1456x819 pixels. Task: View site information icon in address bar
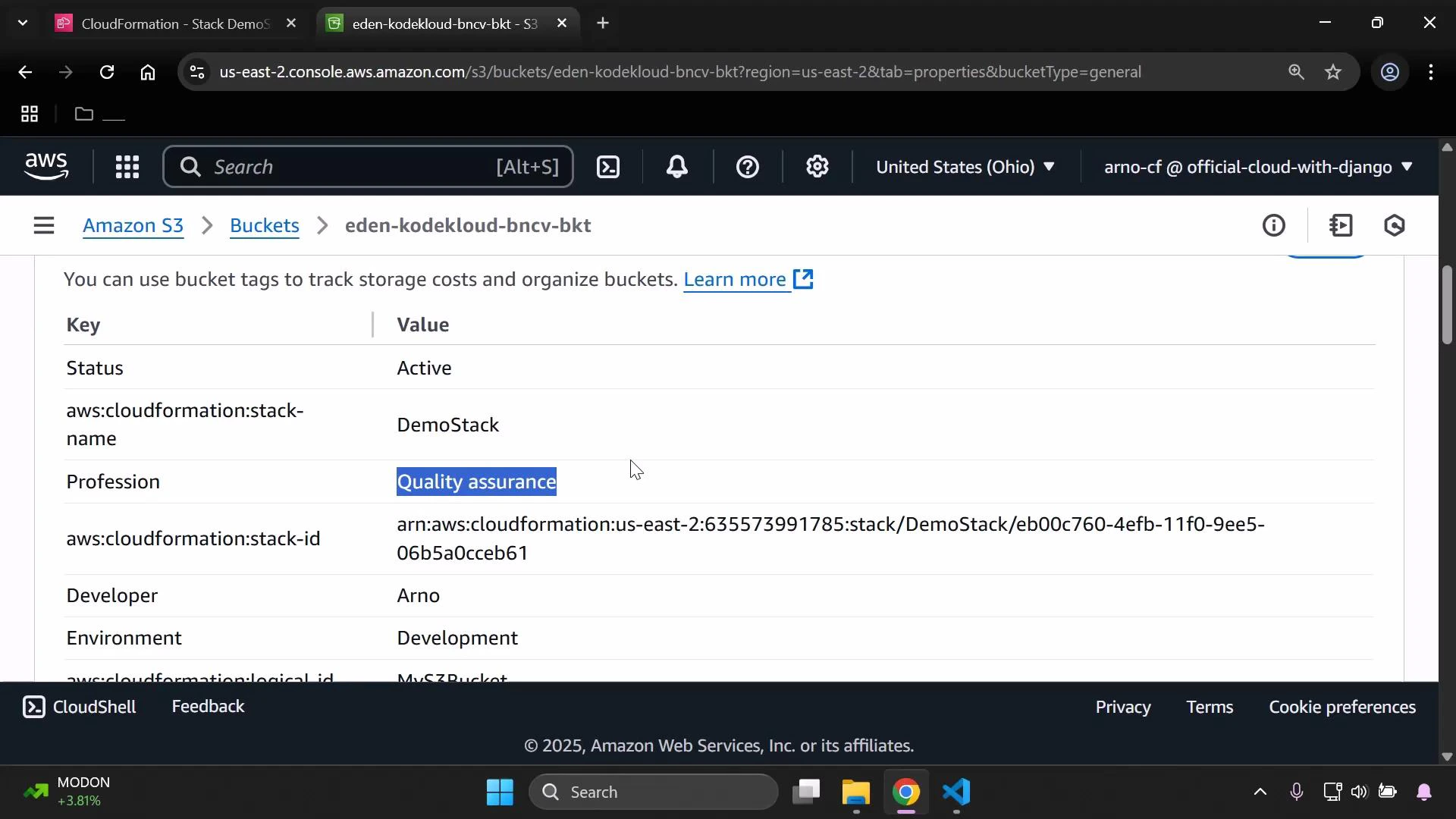[197, 72]
